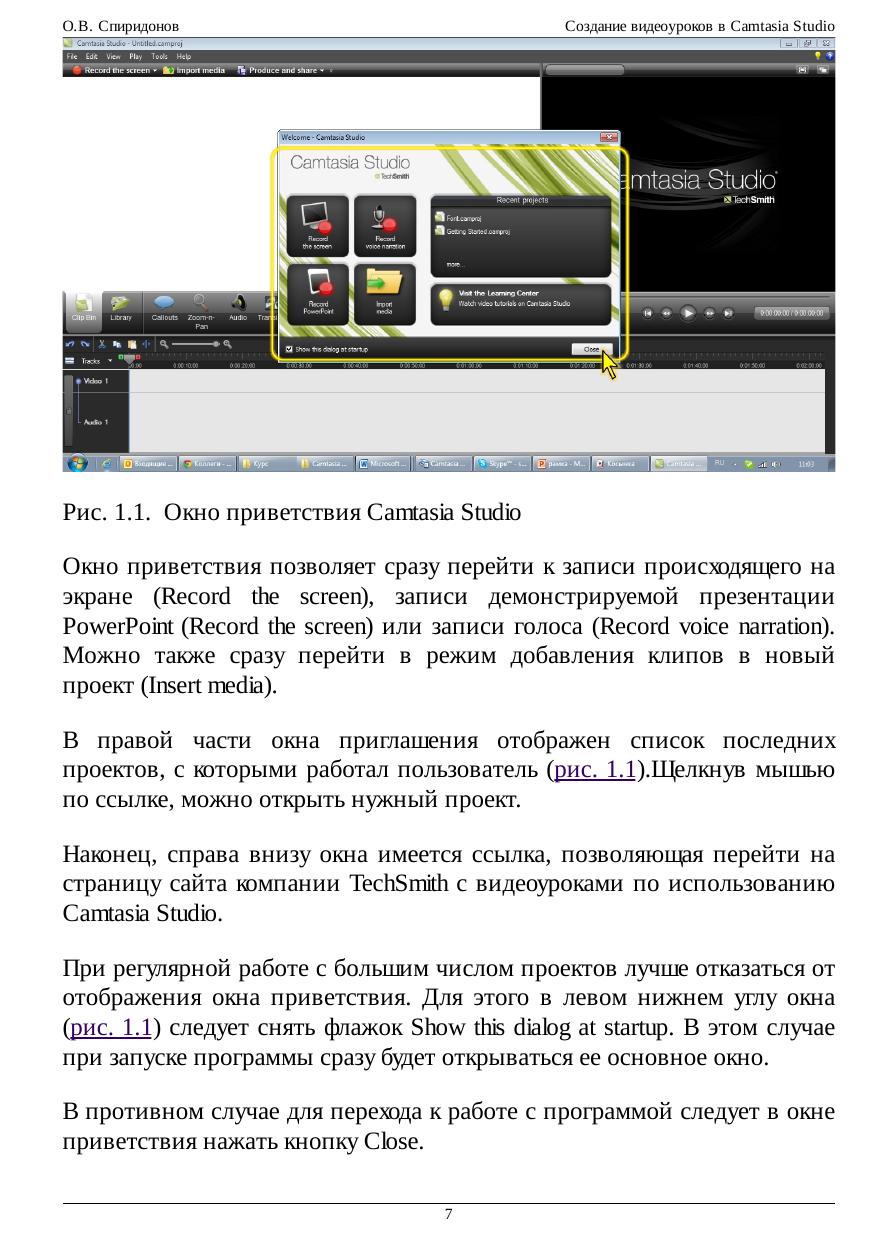Open the Edit menu
The image size is (877, 1241).
(x=91, y=57)
